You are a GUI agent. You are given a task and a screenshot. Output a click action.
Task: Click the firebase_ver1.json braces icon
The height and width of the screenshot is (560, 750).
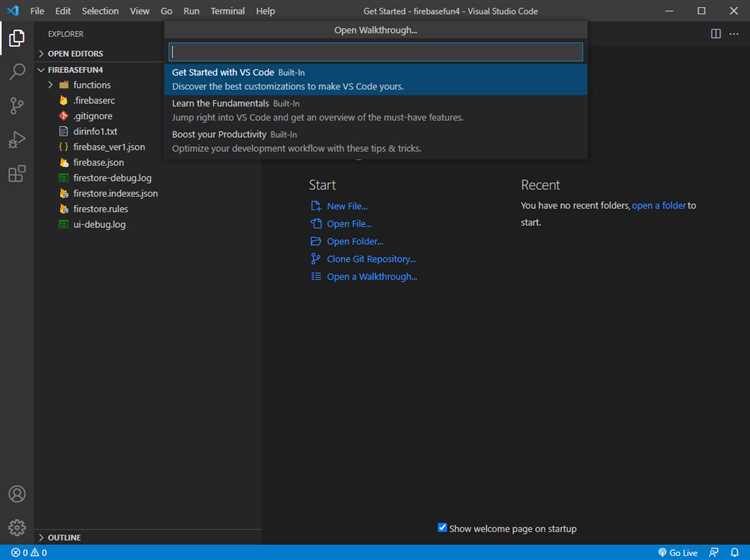tap(63, 147)
